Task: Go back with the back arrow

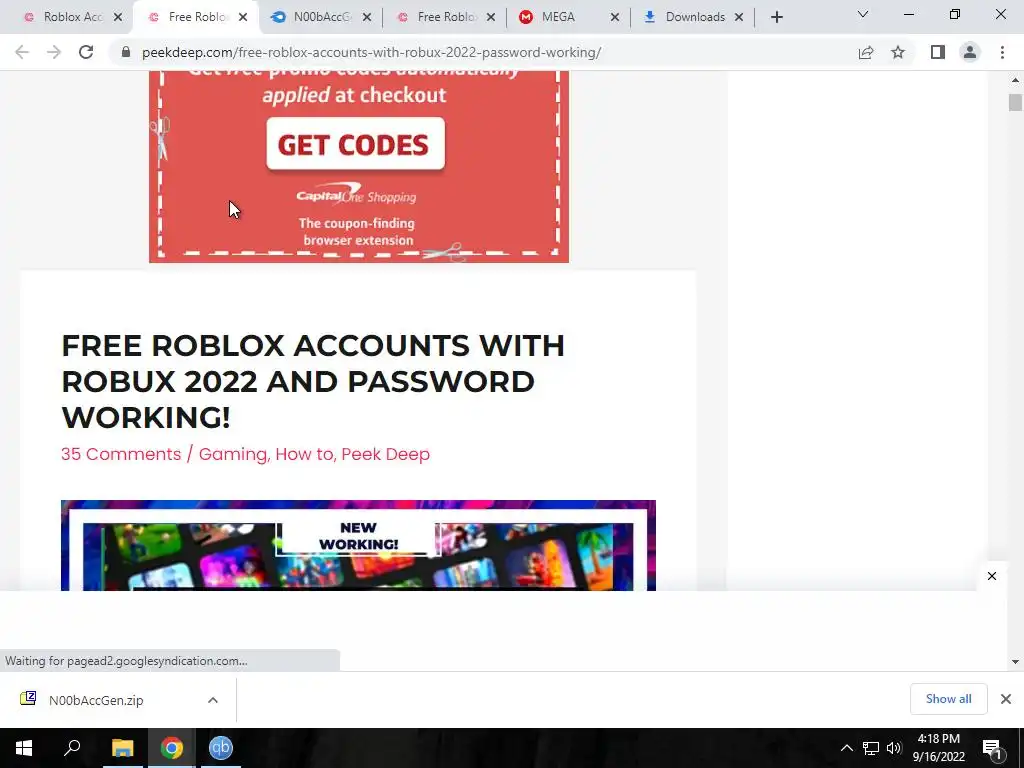Action: point(22,52)
